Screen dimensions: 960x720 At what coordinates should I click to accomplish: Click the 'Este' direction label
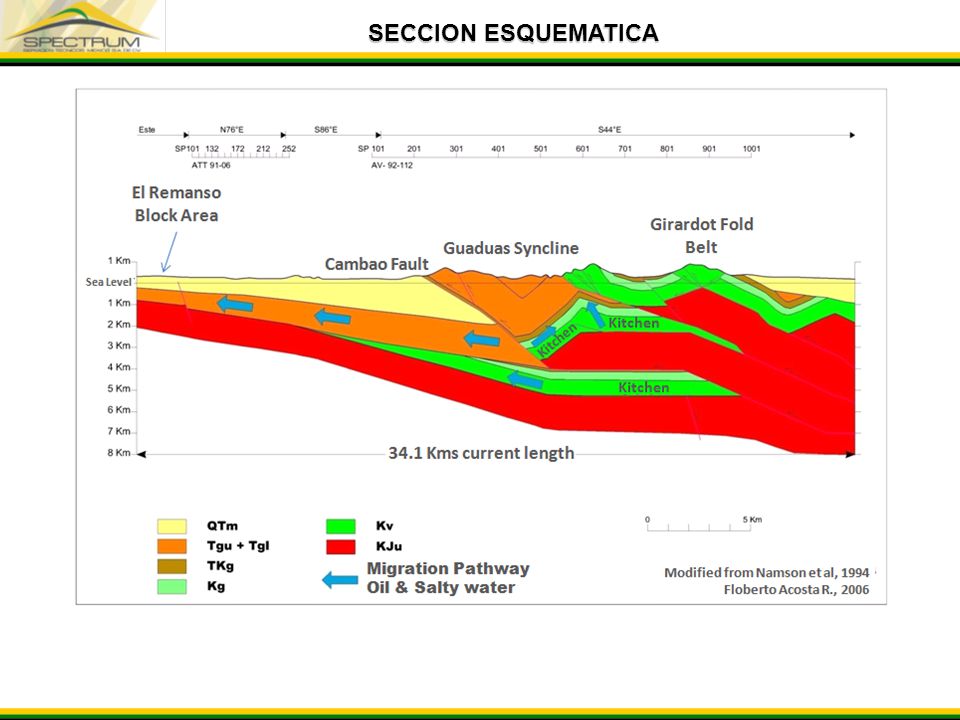coord(147,130)
